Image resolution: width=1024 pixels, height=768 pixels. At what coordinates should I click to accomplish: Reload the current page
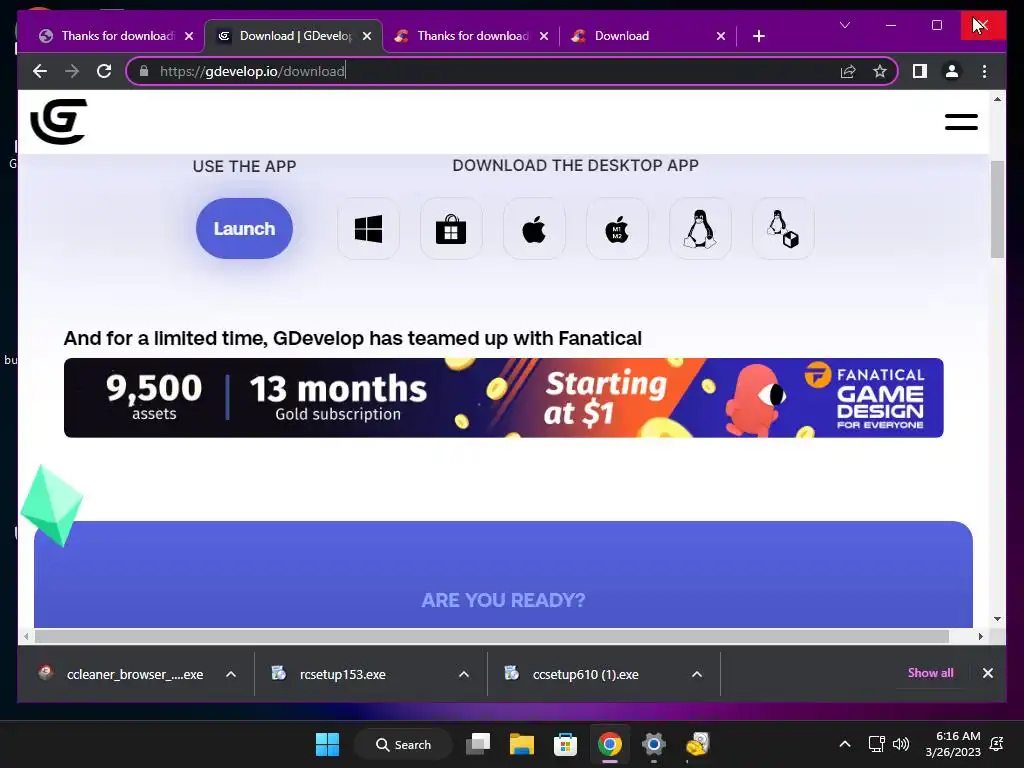(104, 71)
